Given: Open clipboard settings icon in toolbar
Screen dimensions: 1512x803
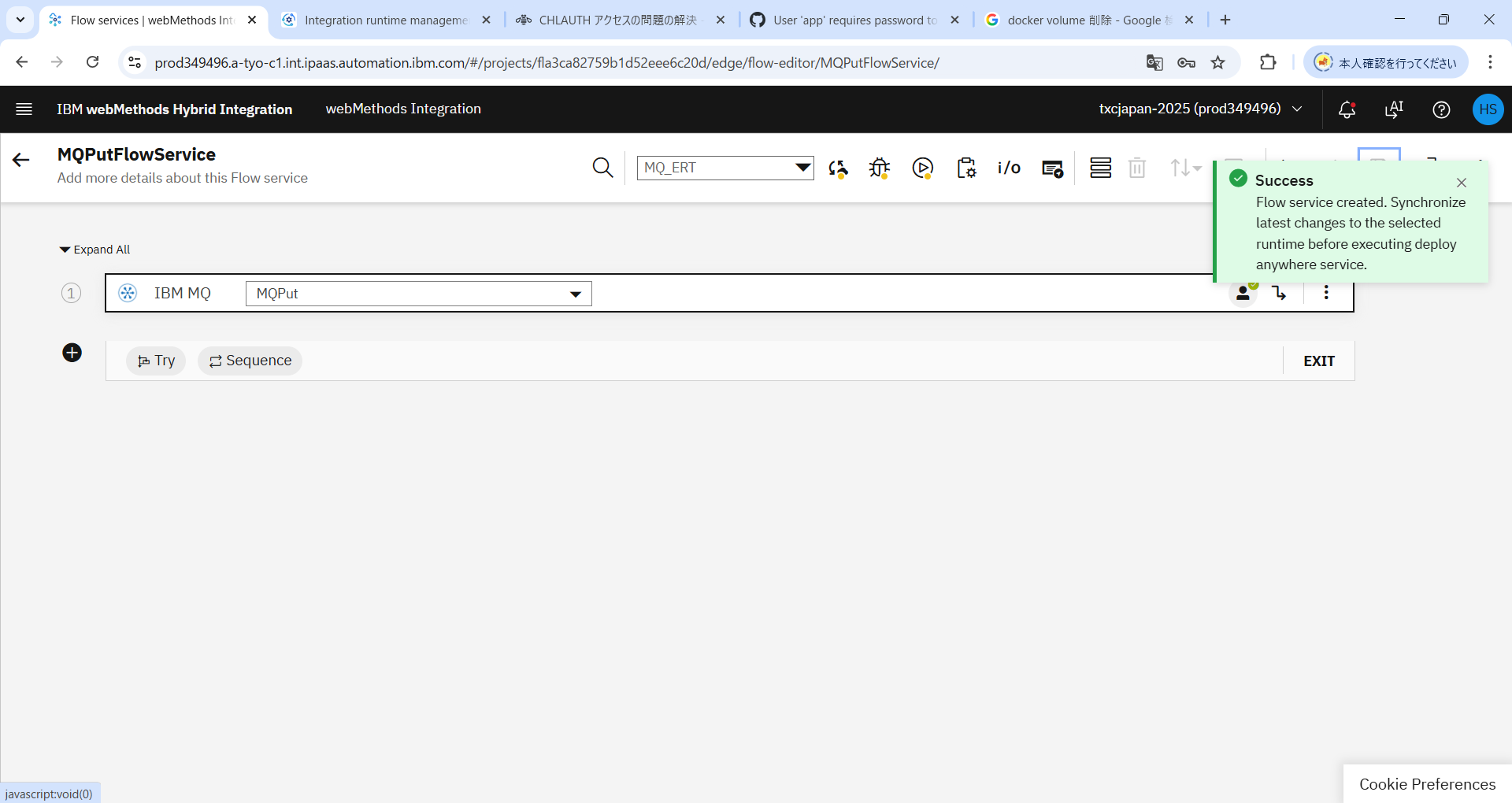Looking at the screenshot, I should (x=966, y=168).
